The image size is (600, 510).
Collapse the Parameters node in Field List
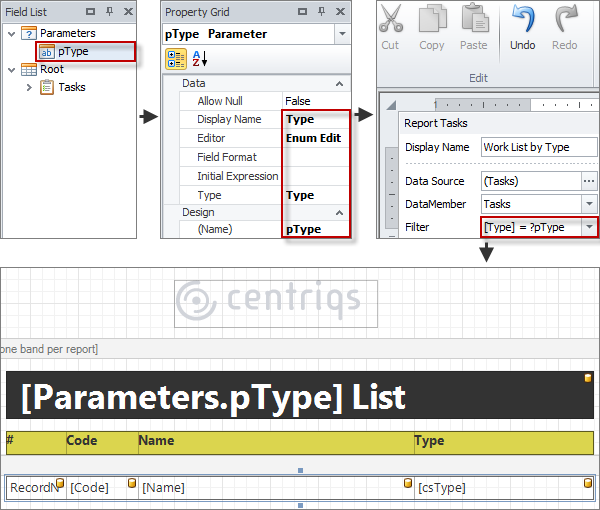(x=11, y=33)
